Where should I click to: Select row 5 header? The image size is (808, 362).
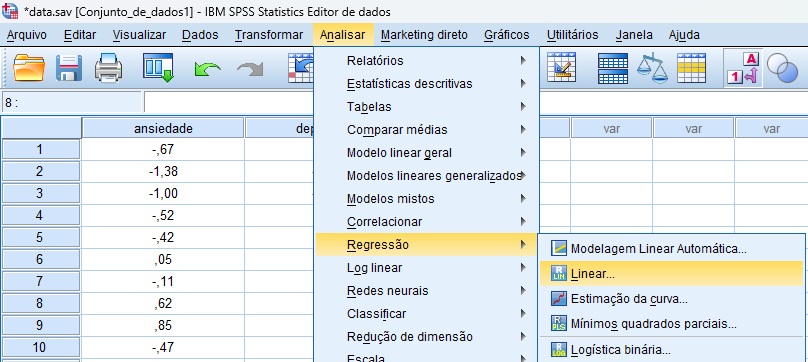tap(40, 238)
